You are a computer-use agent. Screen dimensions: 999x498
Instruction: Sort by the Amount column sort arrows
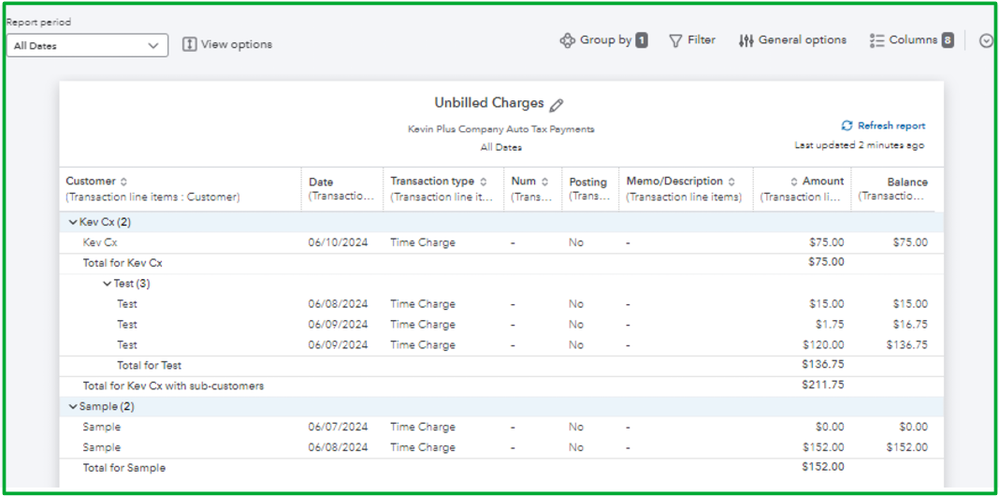tap(794, 181)
